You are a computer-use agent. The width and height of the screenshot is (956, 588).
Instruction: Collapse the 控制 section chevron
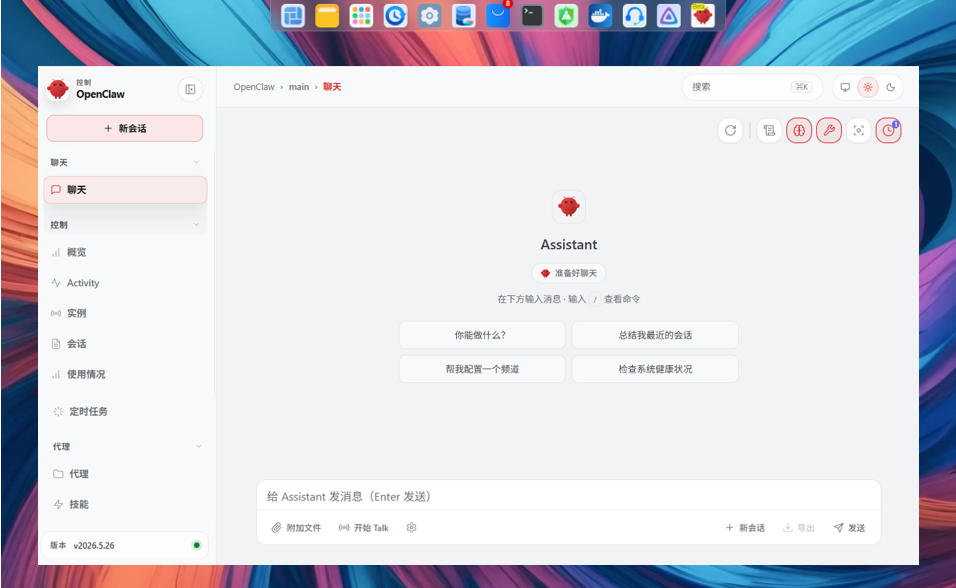(196, 224)
